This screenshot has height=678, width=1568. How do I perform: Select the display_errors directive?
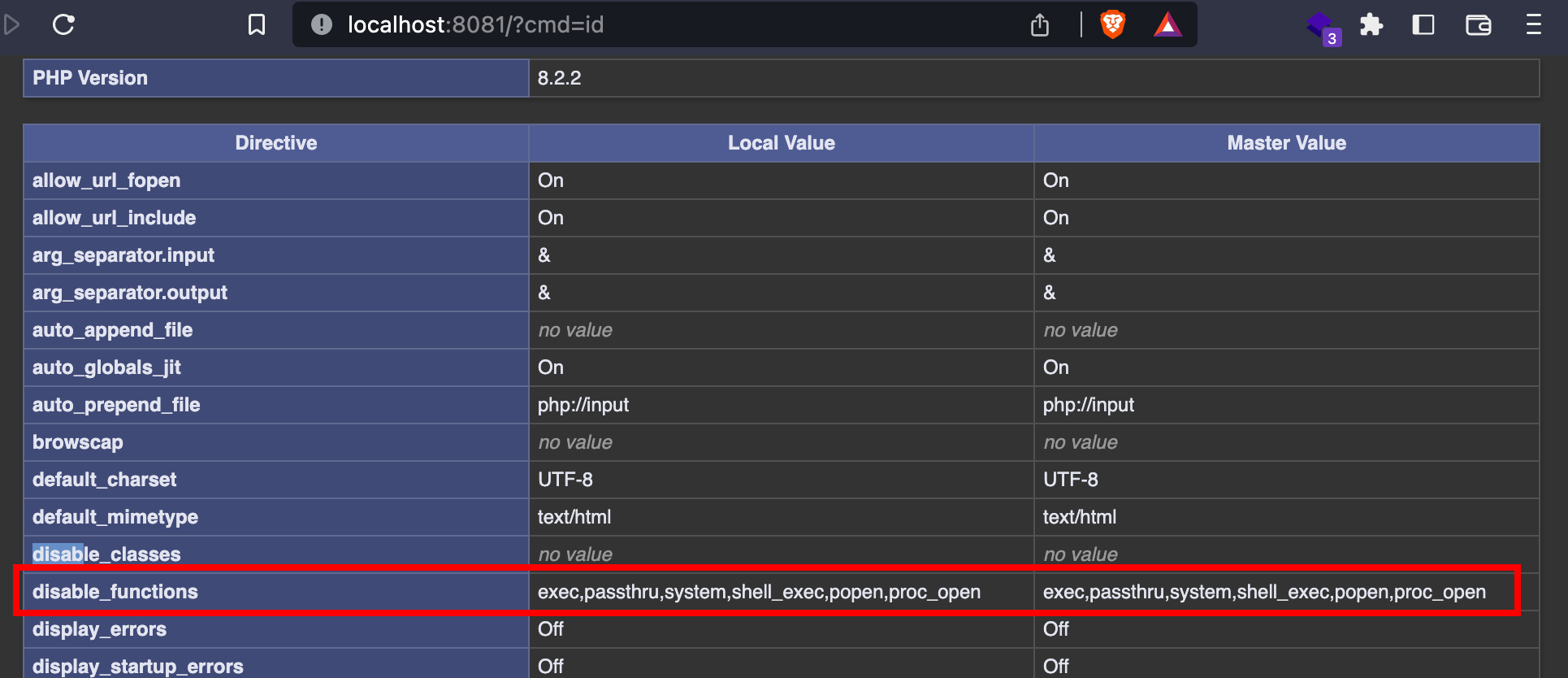(99, 629)
